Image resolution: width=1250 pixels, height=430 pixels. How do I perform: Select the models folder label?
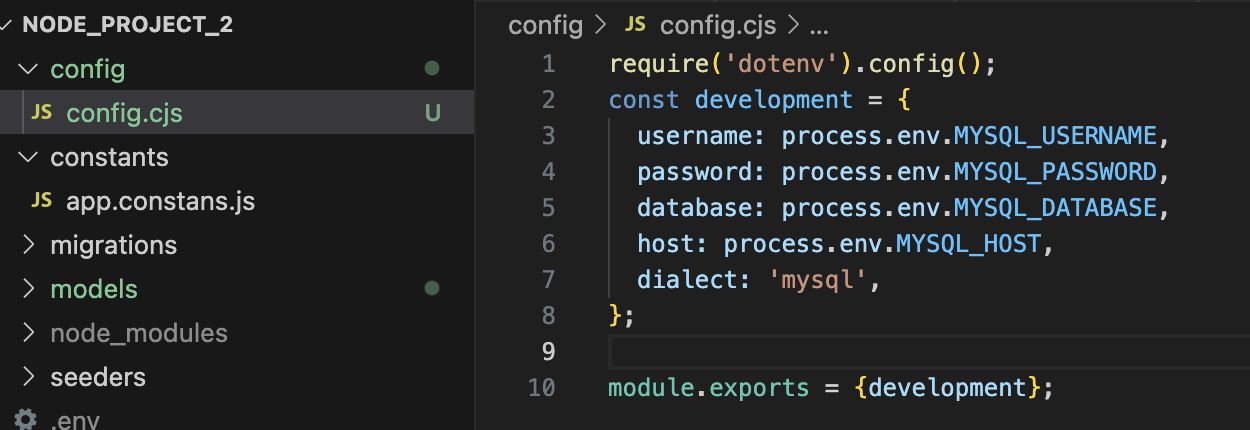click(x=94, y=289)
